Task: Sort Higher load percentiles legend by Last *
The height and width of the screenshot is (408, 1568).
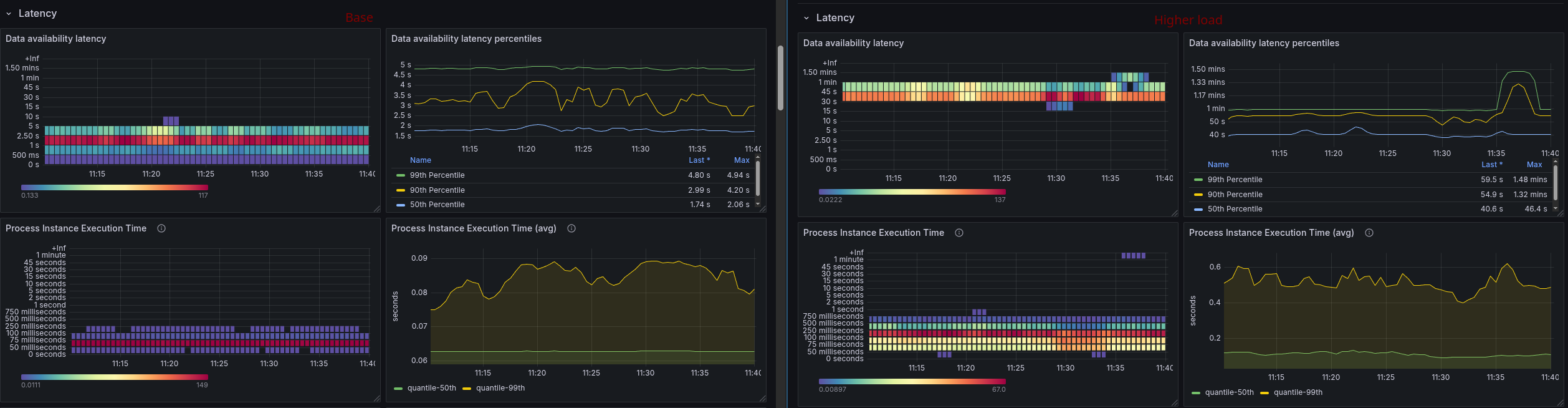Action: coord(1492,165)
